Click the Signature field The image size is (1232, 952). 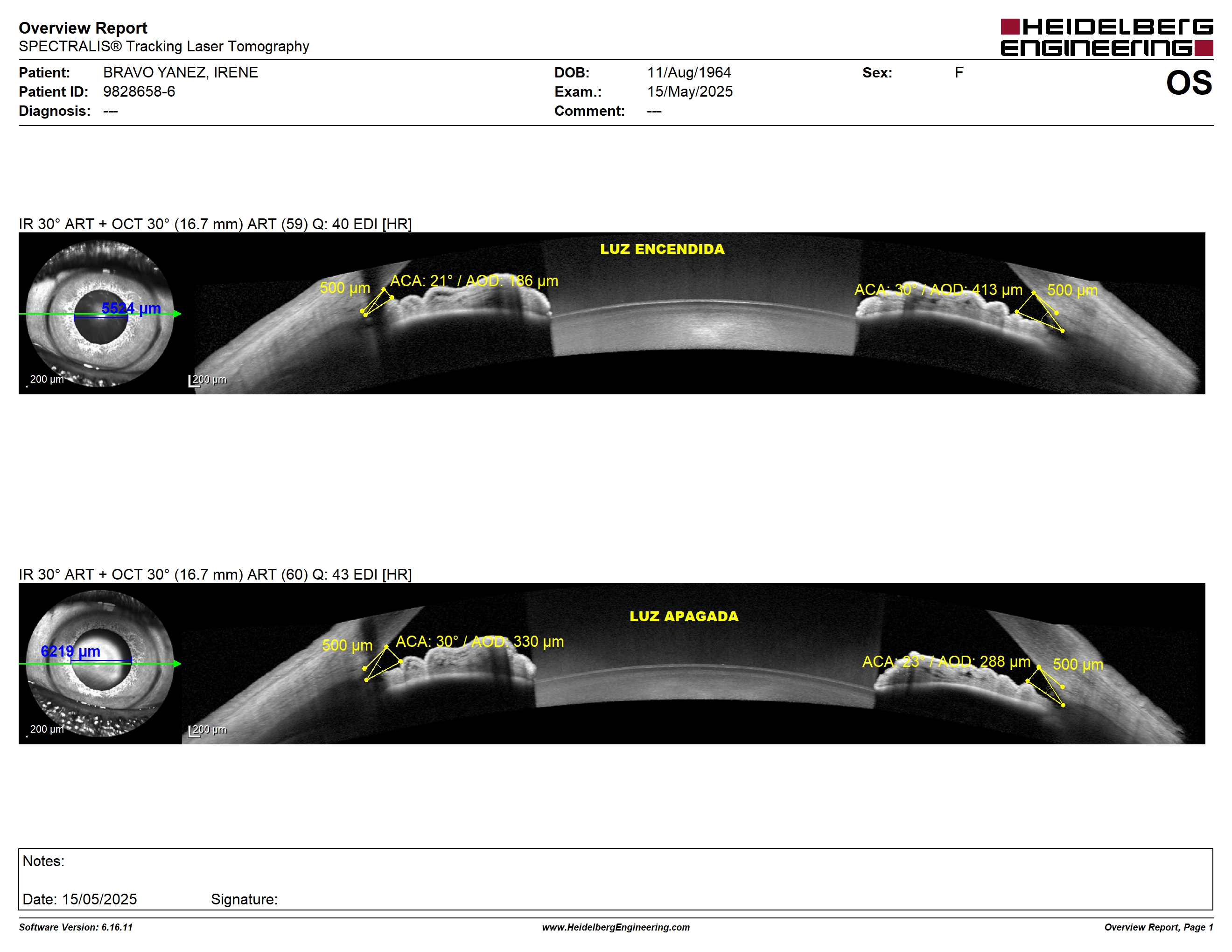pos(244,899)
